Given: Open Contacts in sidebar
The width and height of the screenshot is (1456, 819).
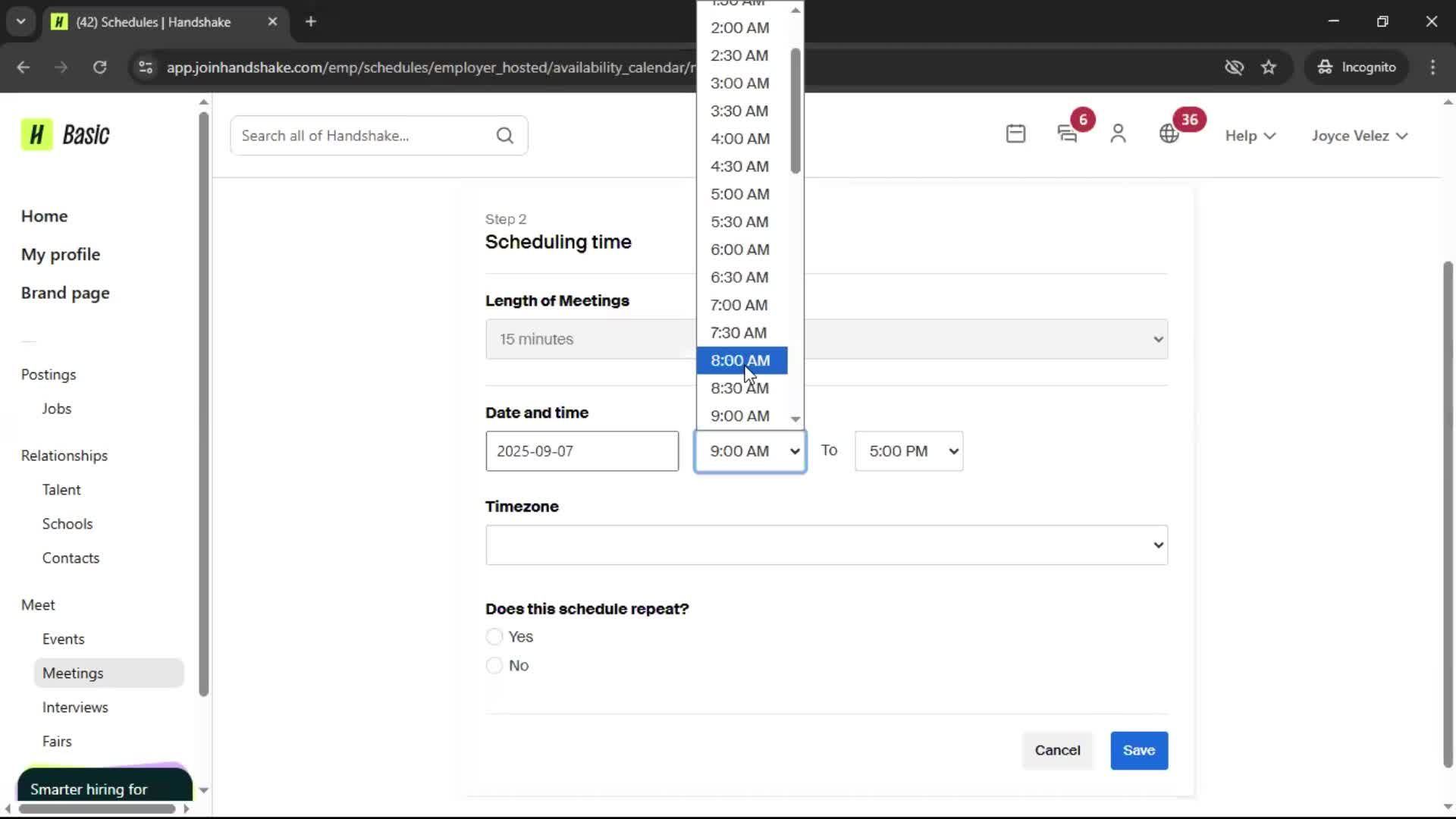Looking at the screenshot, I should point(71,558).
